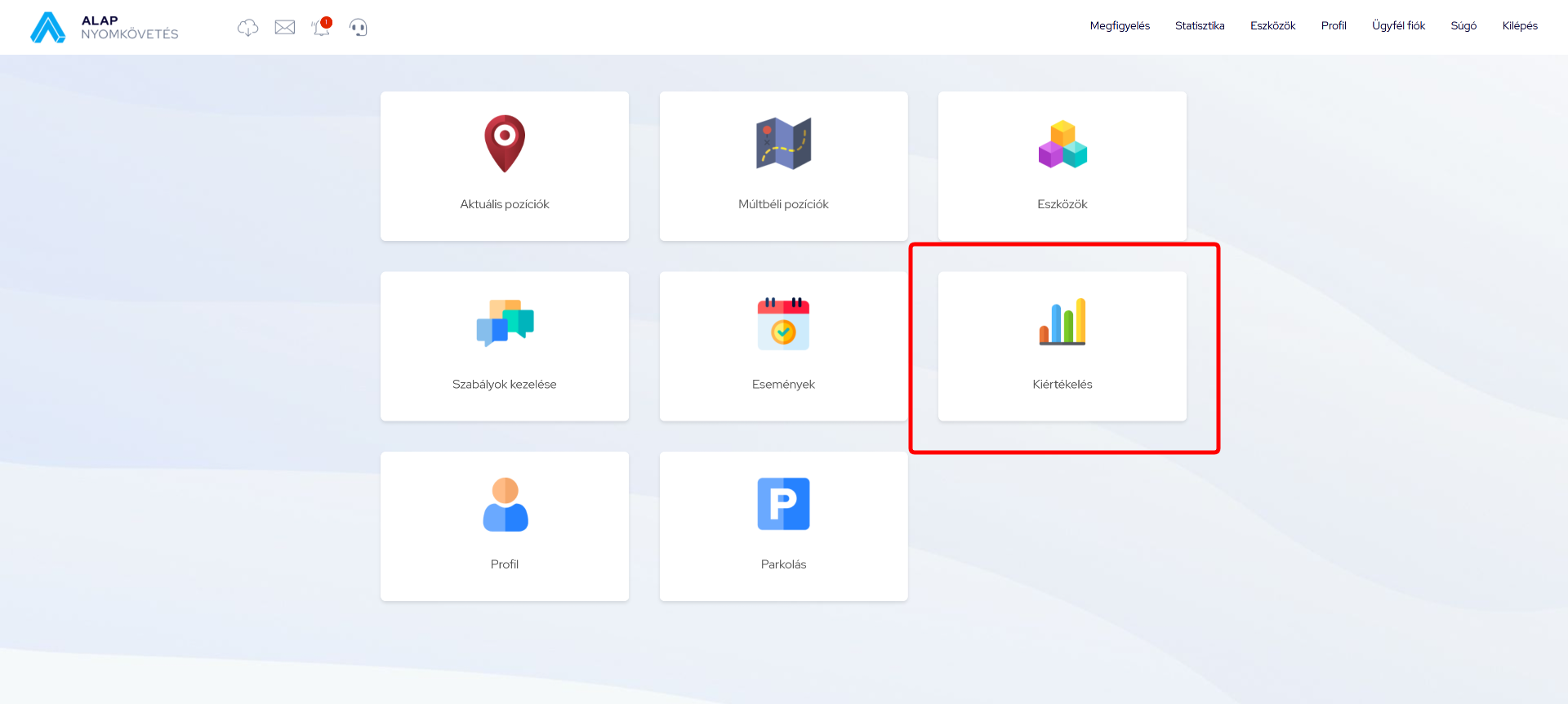Open Profil in the top navigation bar
The width and height of the screenshot is (1568, 704).
(1334, 26)
